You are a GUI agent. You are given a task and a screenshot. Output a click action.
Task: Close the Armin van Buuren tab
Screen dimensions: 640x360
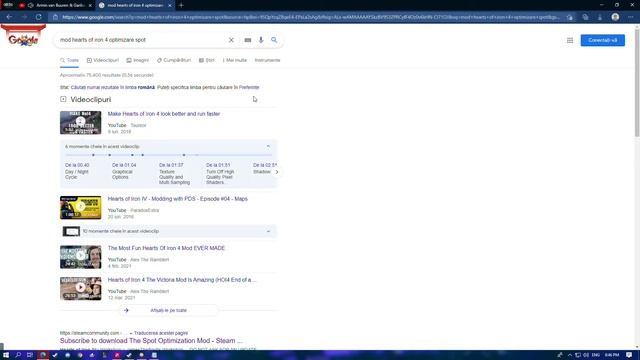point(90,5)
